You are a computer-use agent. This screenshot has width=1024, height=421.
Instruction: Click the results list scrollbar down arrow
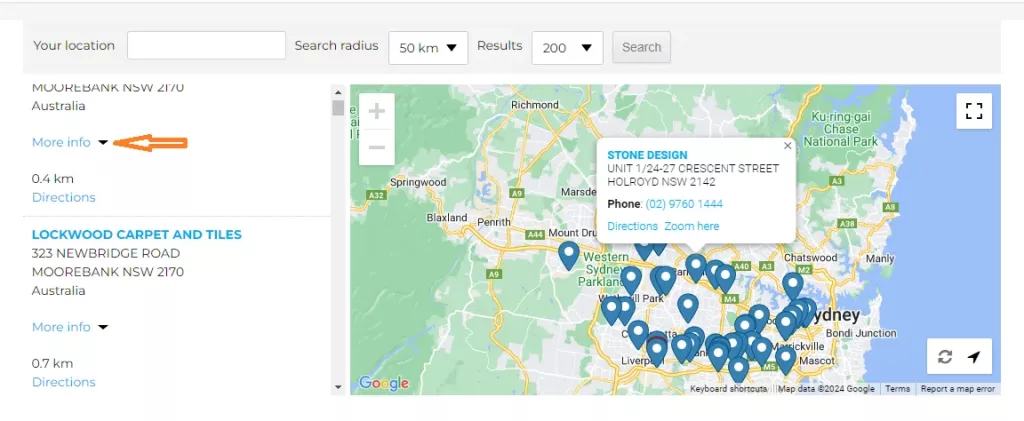pyautogui.click(x=338, y=387)
